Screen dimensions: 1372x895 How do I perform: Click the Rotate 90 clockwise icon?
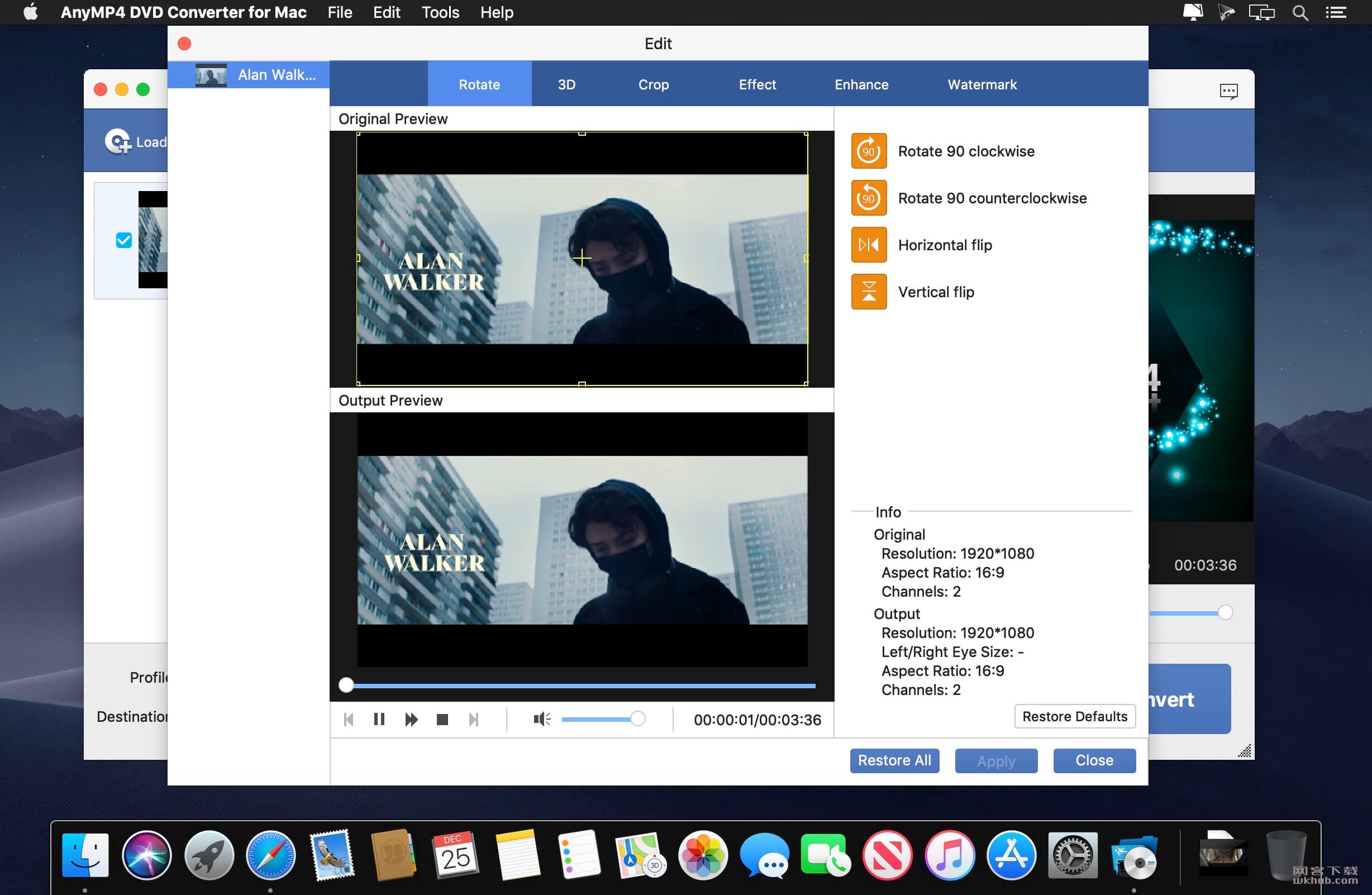(869, 151)
